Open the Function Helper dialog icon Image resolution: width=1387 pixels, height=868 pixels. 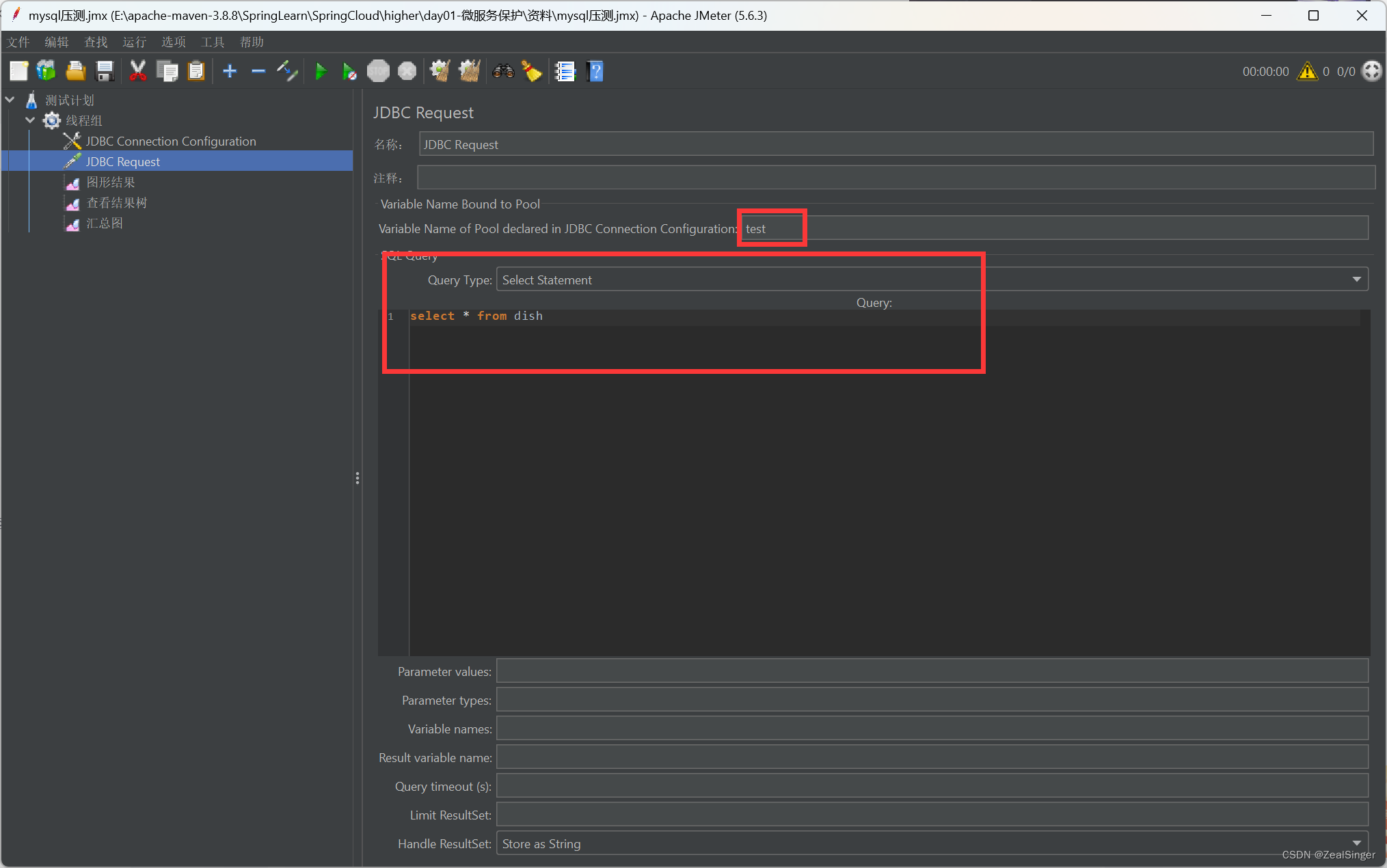[565, 71]
